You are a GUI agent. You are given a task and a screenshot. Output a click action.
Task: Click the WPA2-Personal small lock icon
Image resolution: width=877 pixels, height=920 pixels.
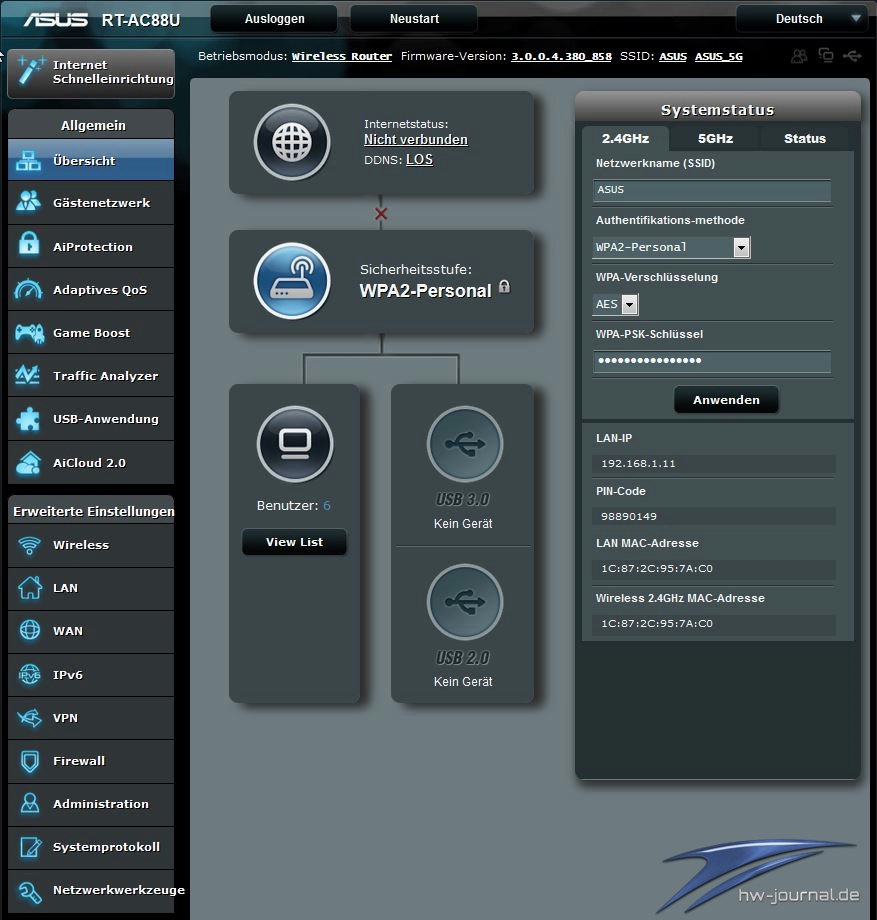[504, 286]
